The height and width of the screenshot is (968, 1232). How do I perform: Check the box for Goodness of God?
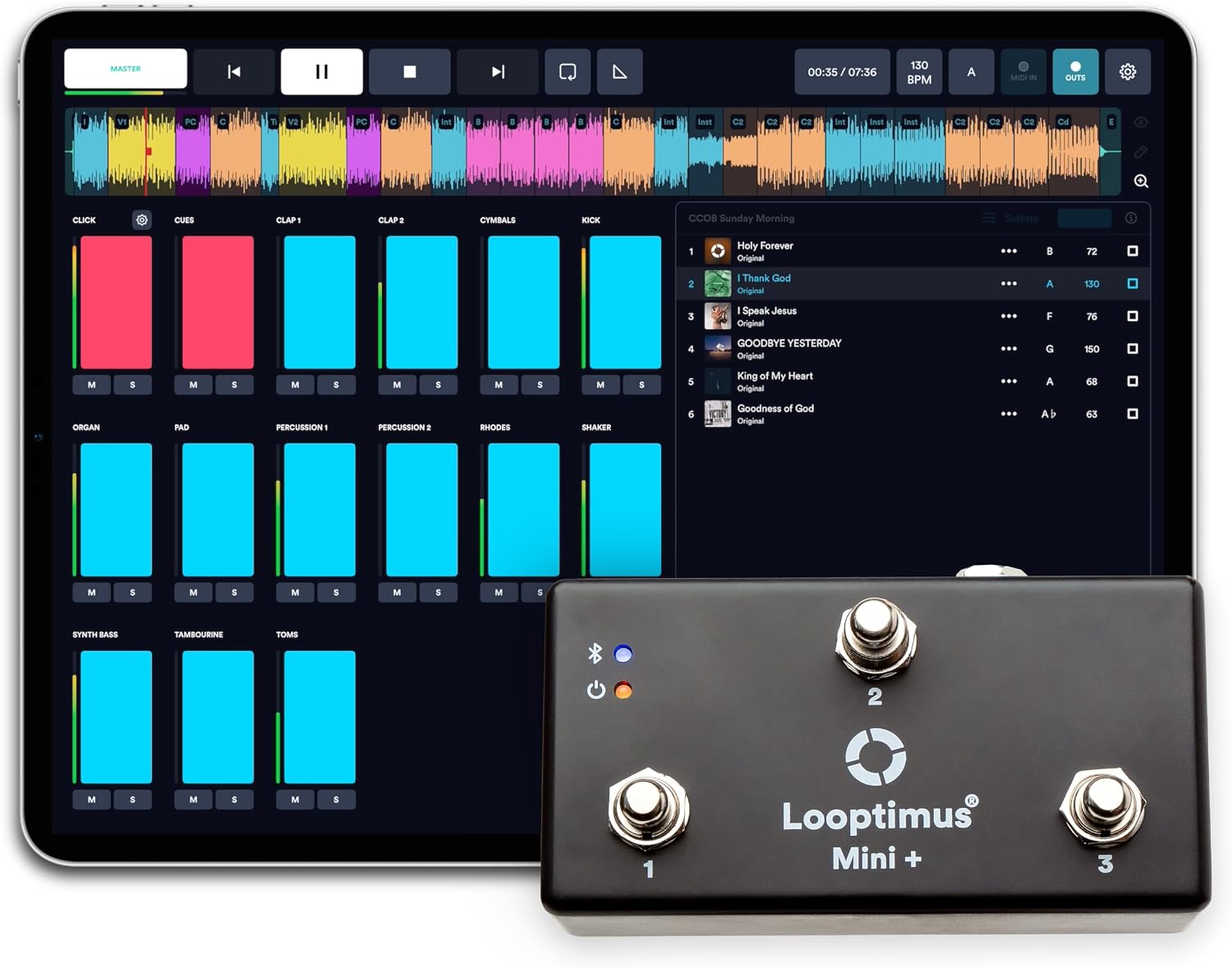[1133, 414]
